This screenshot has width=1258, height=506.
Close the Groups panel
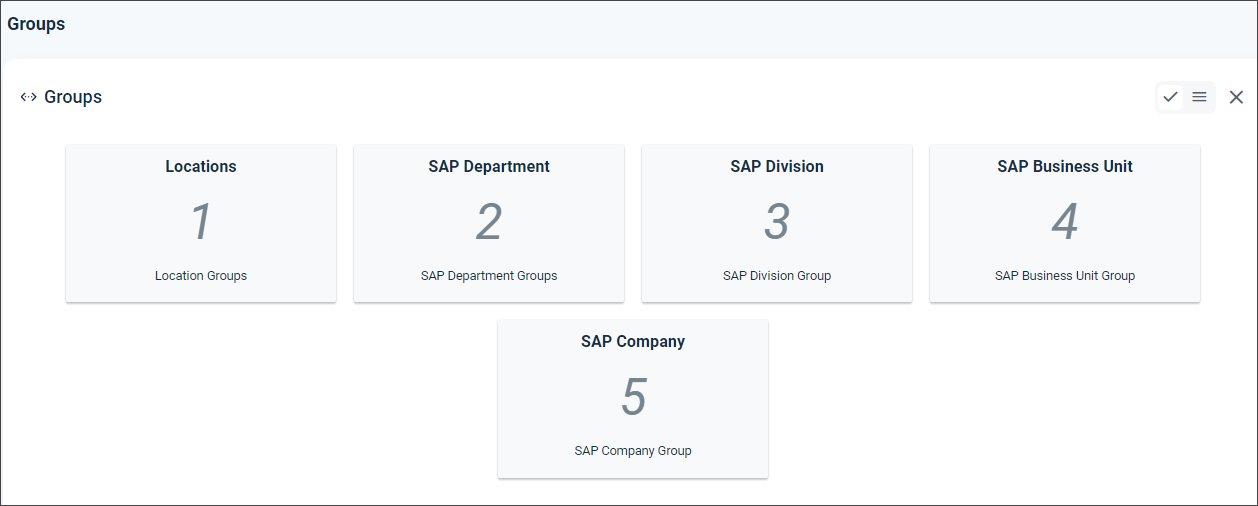1236,97
